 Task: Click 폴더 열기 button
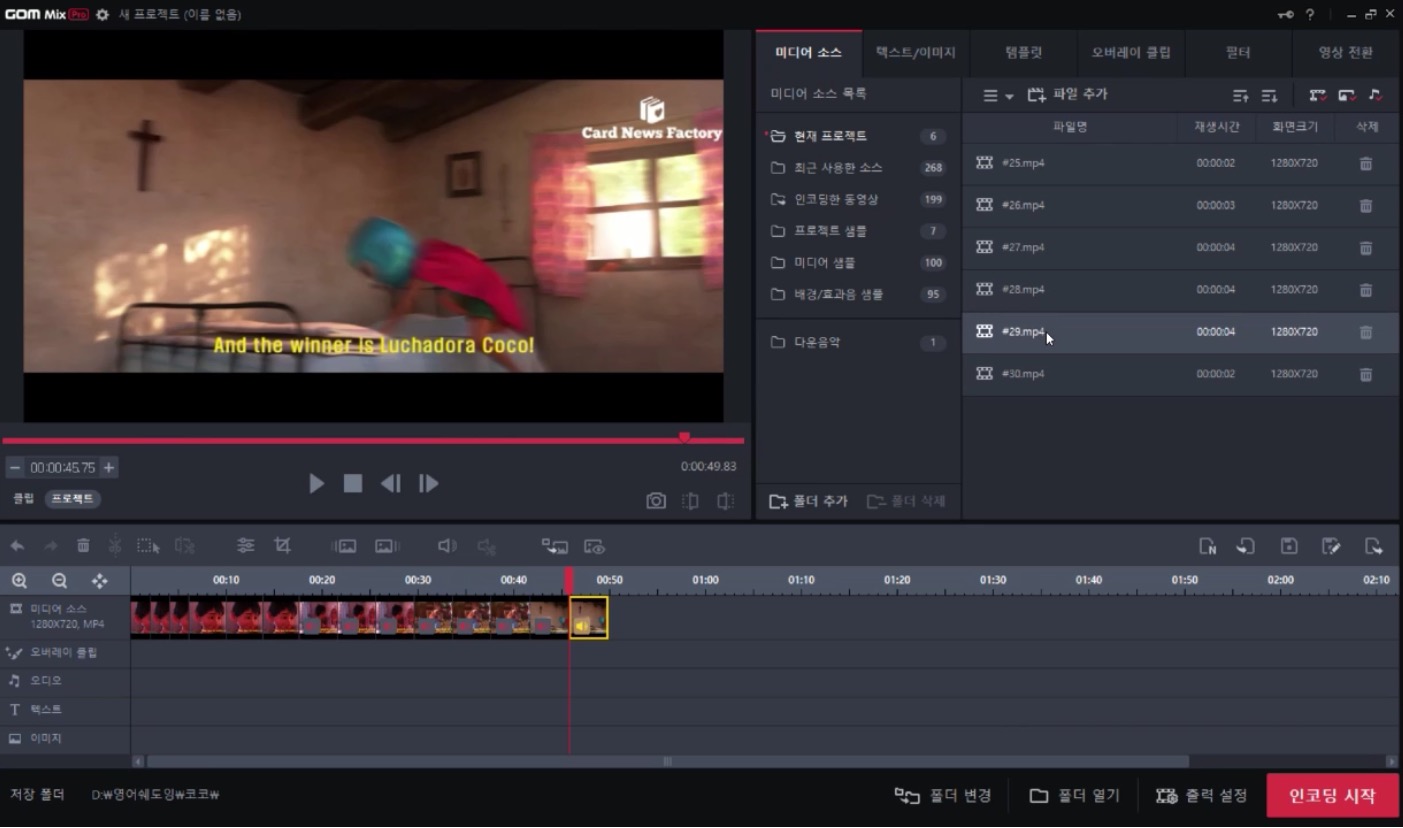1075,796
